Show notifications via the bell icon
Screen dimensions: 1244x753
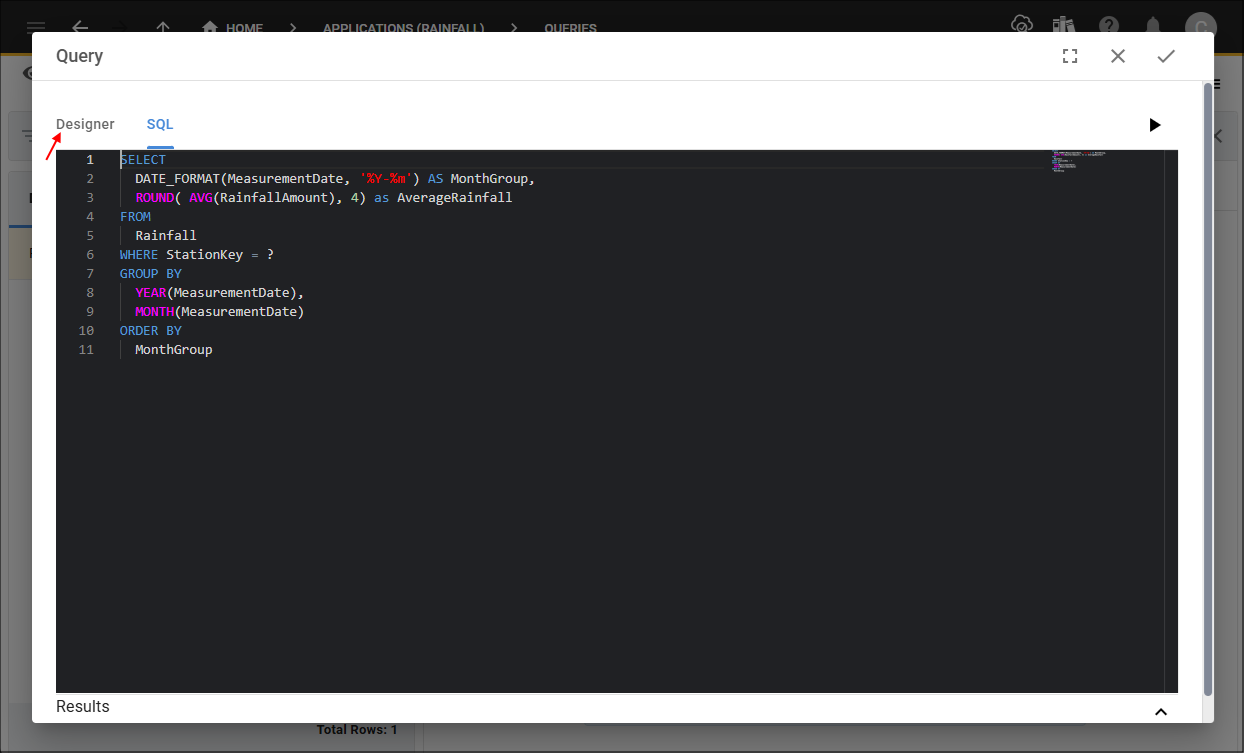pos(1153,26)
